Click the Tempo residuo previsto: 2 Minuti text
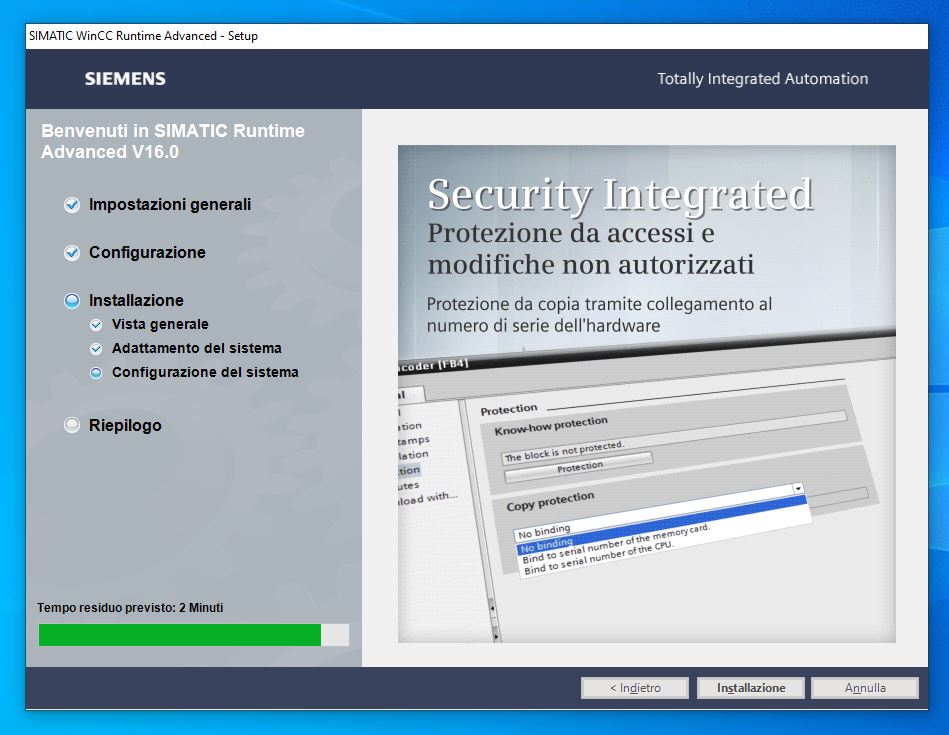 (x=130, y=607)
